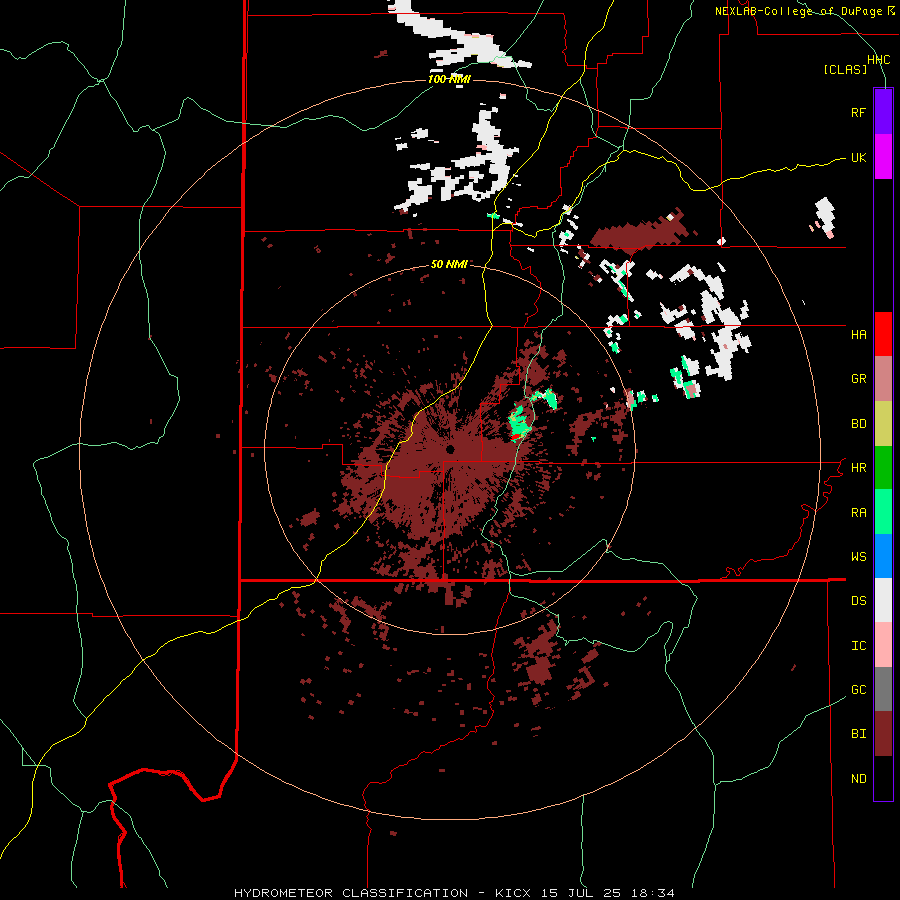Screen dimensions: 900x900
Task: Click the magenta UK color swatch
Action: pyautogui.click(x=883, y=157)
